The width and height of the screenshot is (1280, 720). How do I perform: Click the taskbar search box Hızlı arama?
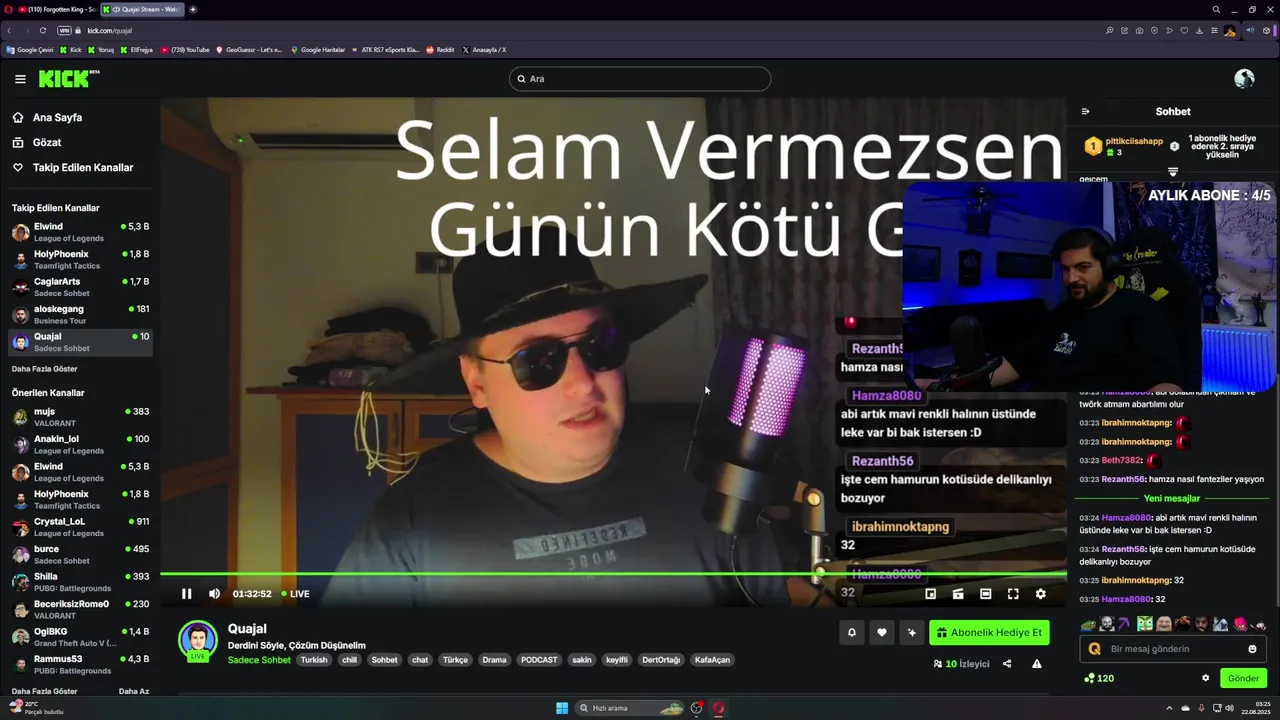[x=630, y=708]
